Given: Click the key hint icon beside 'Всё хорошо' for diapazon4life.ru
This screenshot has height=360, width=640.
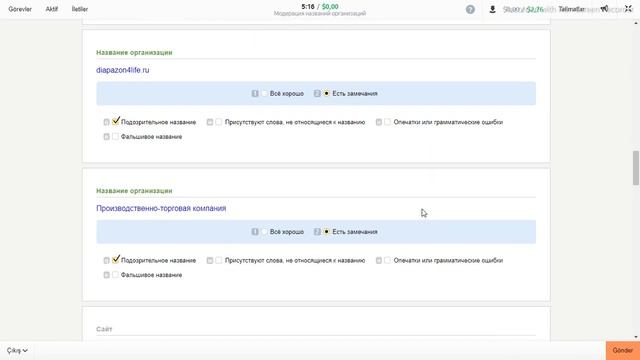Looking at the screenshot, I should (255, 93).
